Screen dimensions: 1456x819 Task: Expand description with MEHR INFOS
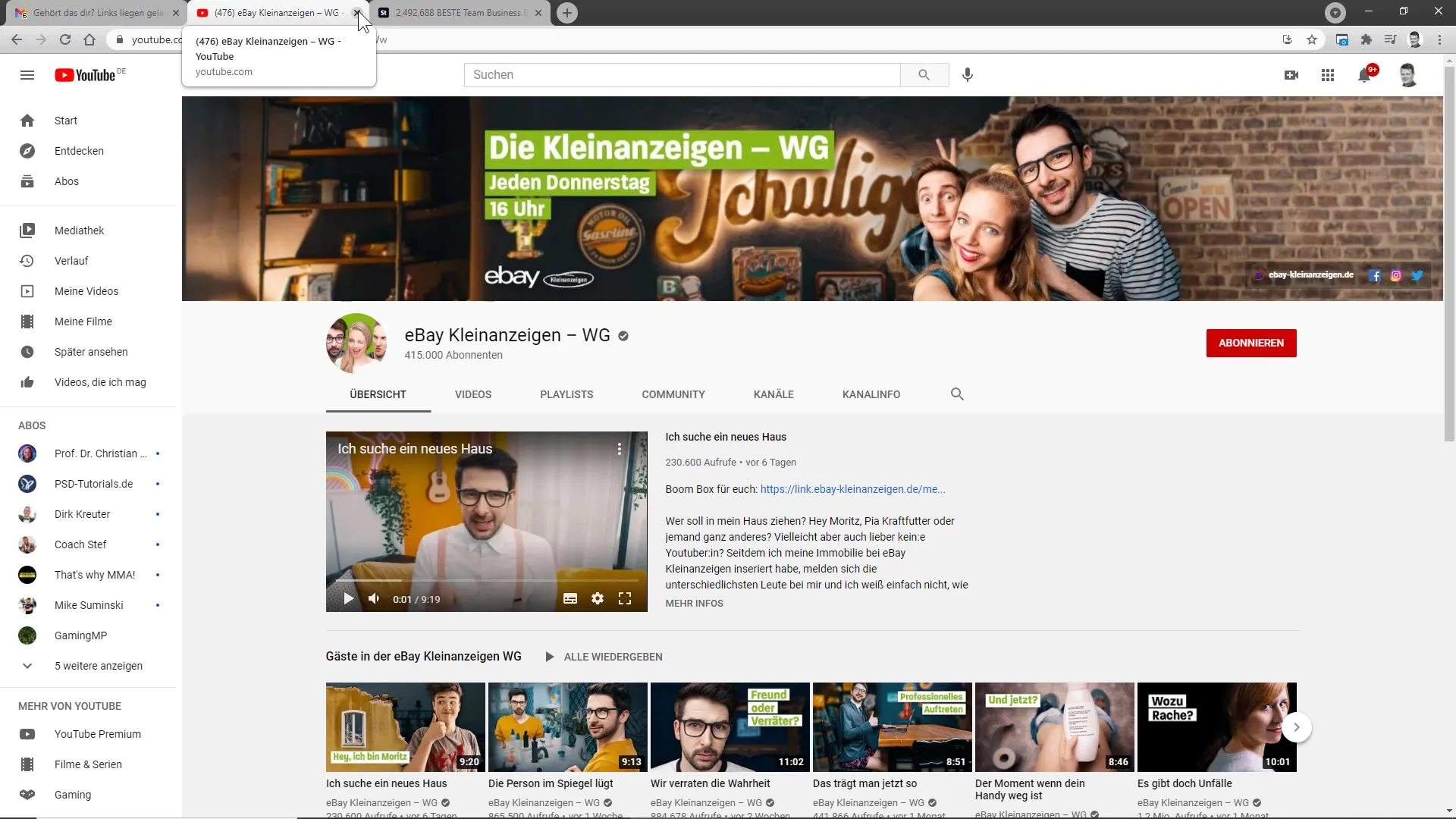(x=694, y=604)
